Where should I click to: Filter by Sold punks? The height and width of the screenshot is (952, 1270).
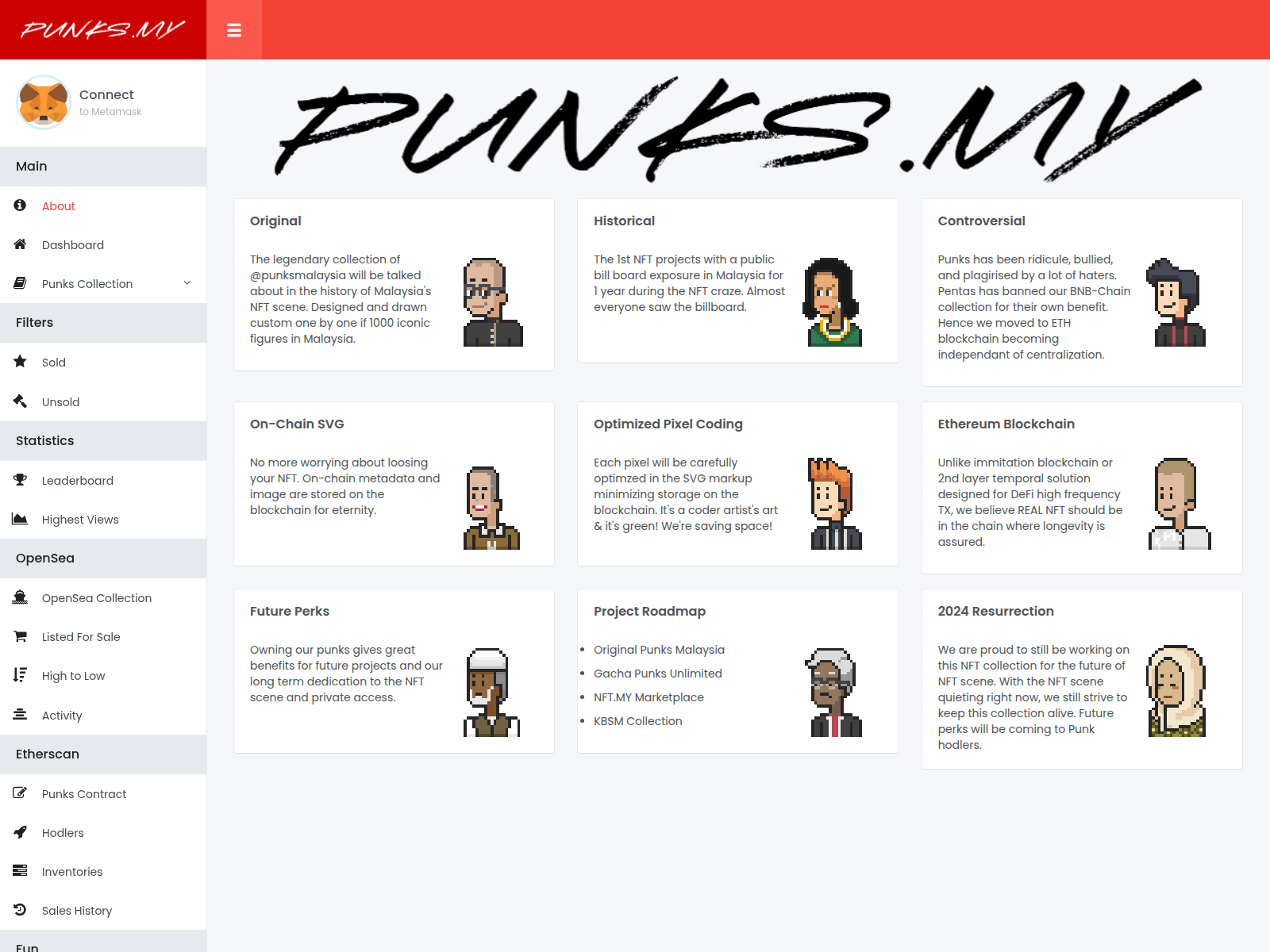coord(103,363)
